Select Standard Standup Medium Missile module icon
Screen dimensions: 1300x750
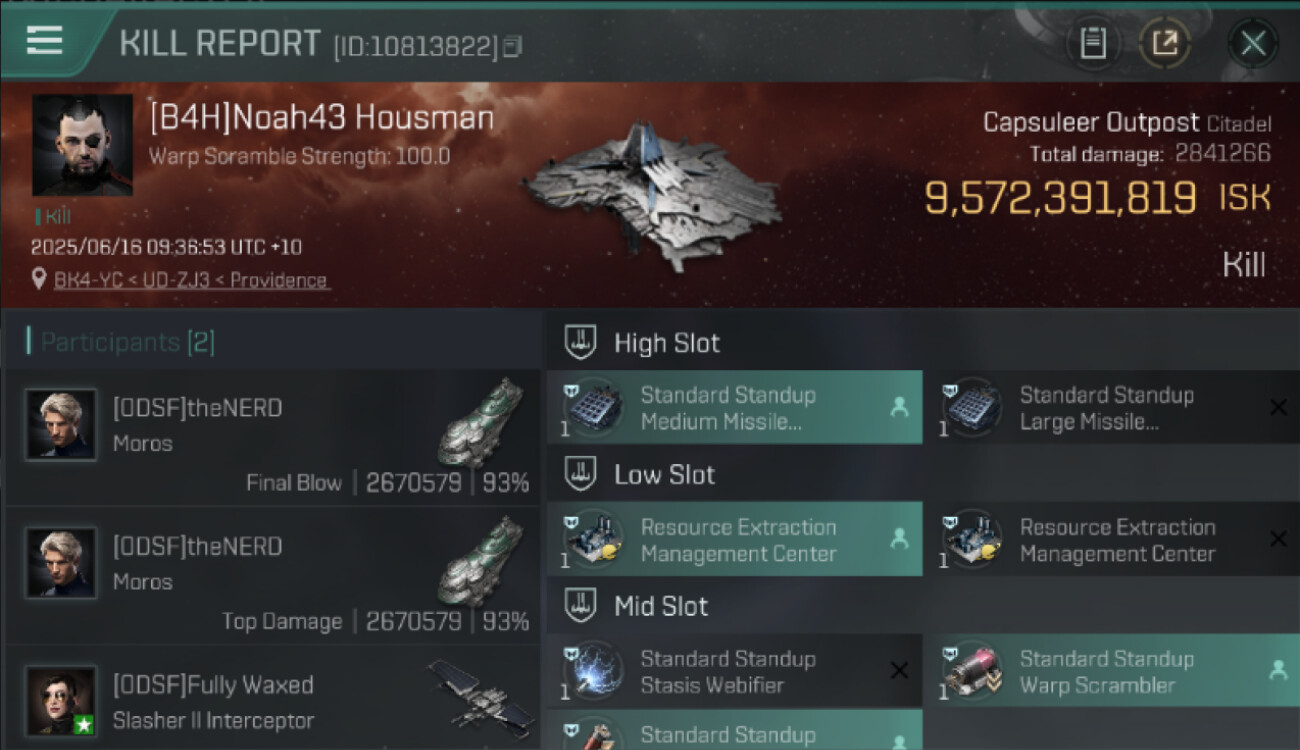[x=593, y=408]
